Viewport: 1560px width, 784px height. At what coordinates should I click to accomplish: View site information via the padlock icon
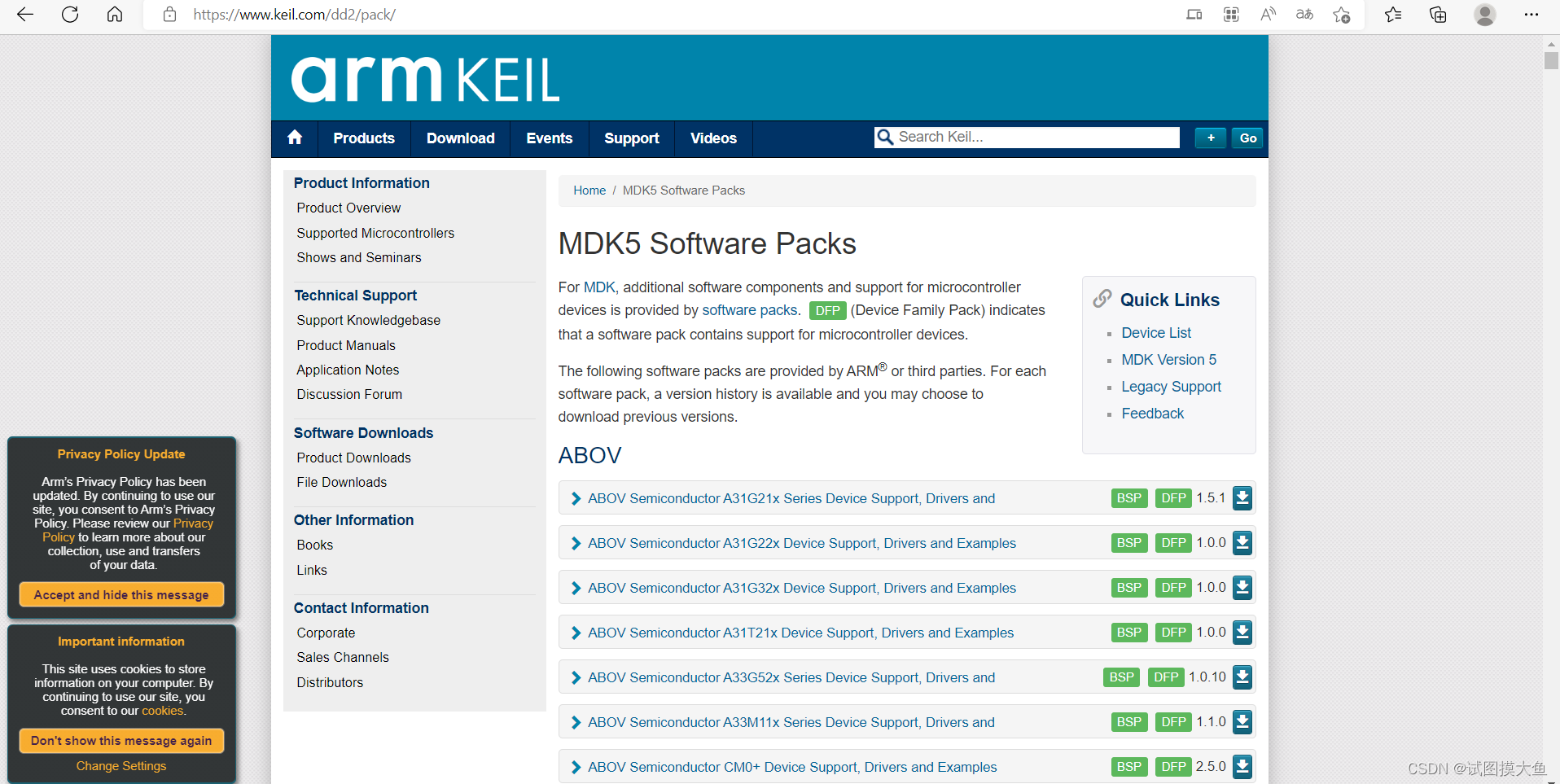(169, 15)
